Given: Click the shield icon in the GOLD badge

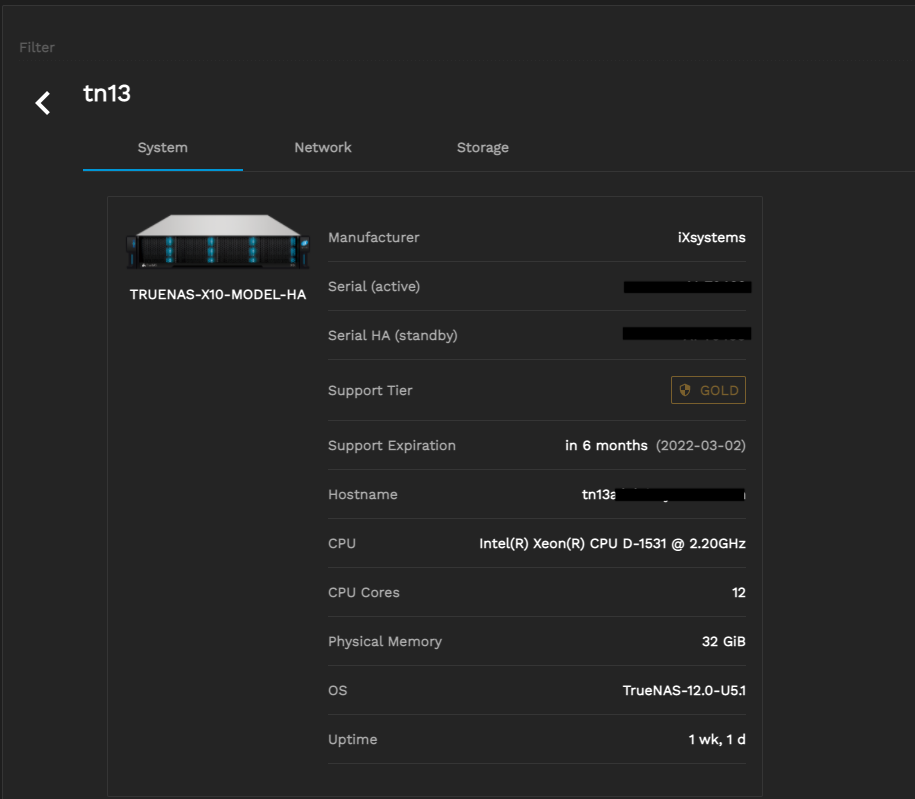Looking at the screenshot, I should pyautogui.click(x=685, y=391).
